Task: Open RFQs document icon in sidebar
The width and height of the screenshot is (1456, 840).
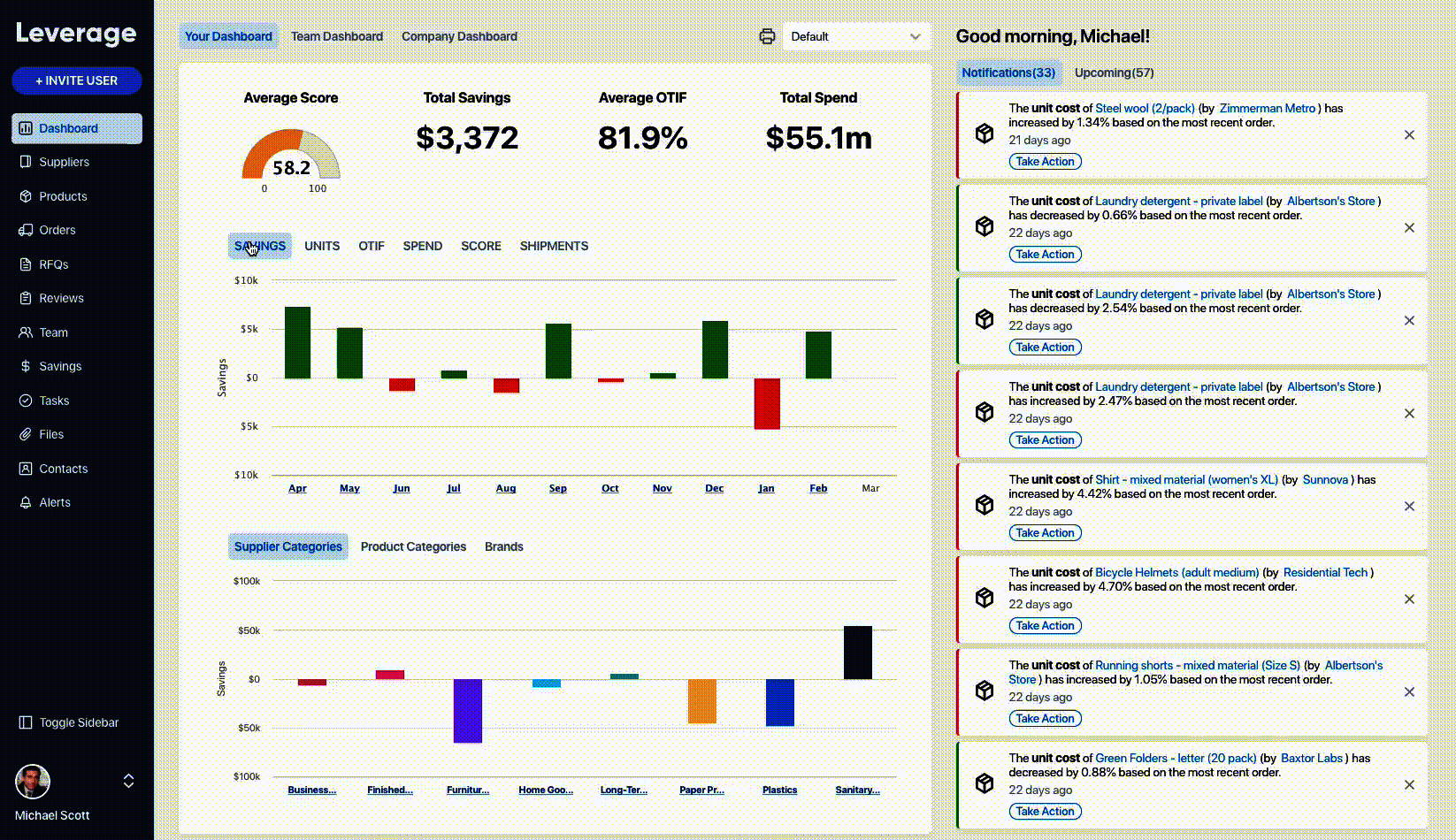Action: click(26, 264)
